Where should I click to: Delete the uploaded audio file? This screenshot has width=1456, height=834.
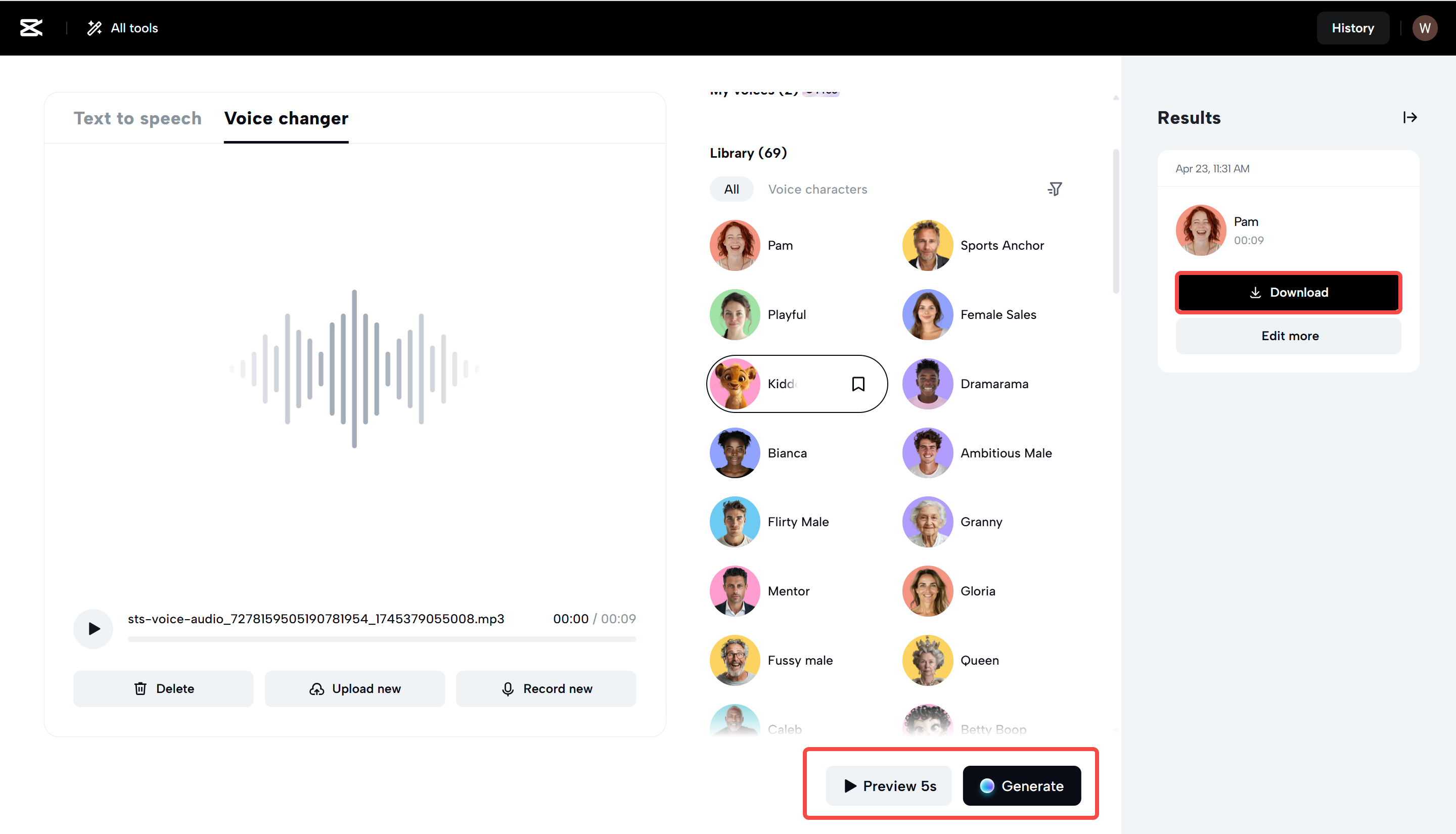point(163,688)
